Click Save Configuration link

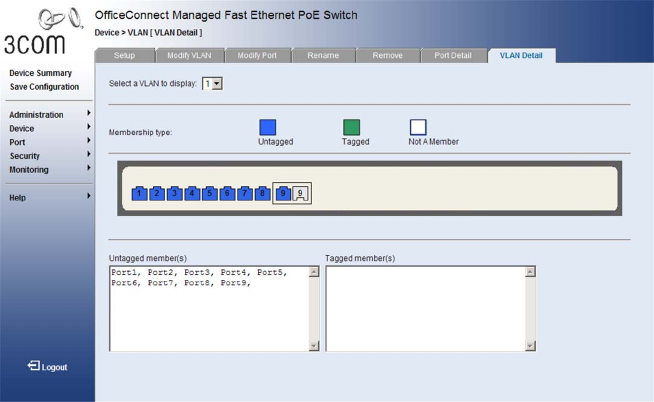[x=44, y=87]
